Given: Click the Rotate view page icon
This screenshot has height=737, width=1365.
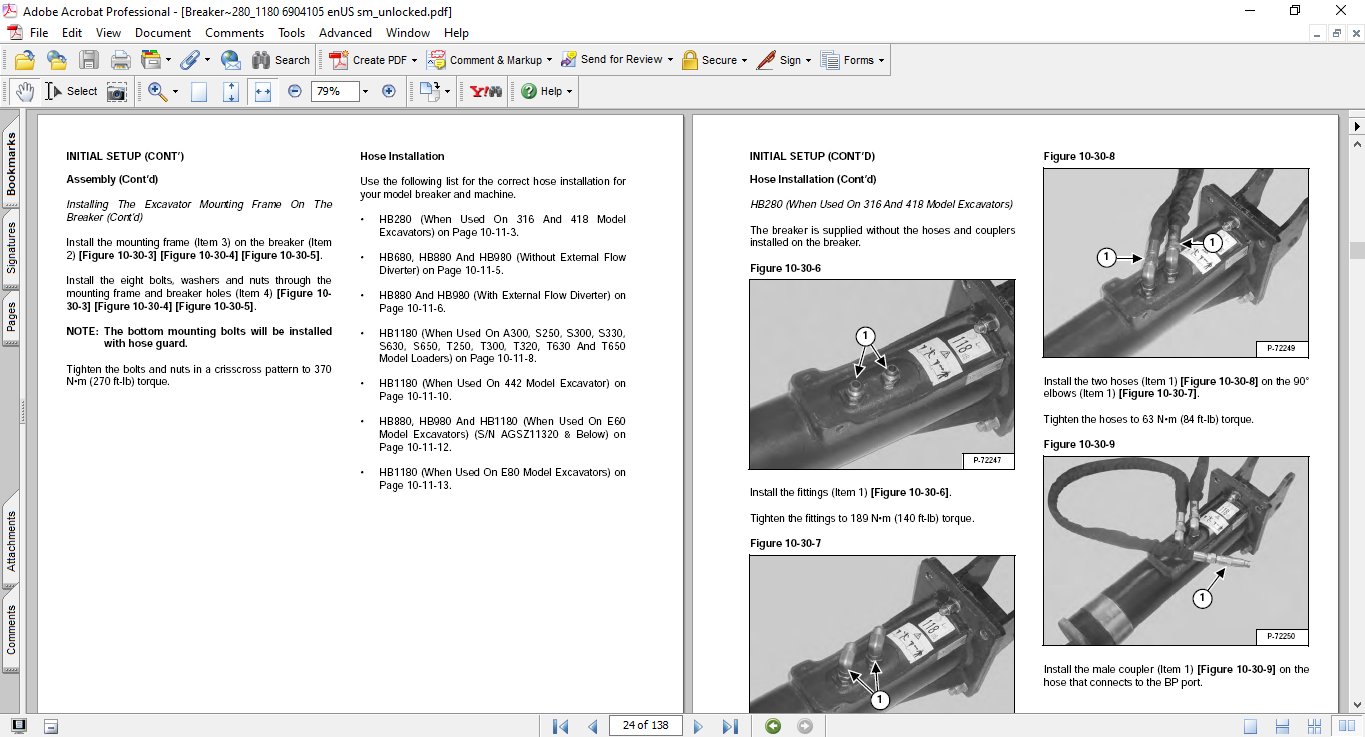Looking at the screenshot, I should tap(430, 91).
